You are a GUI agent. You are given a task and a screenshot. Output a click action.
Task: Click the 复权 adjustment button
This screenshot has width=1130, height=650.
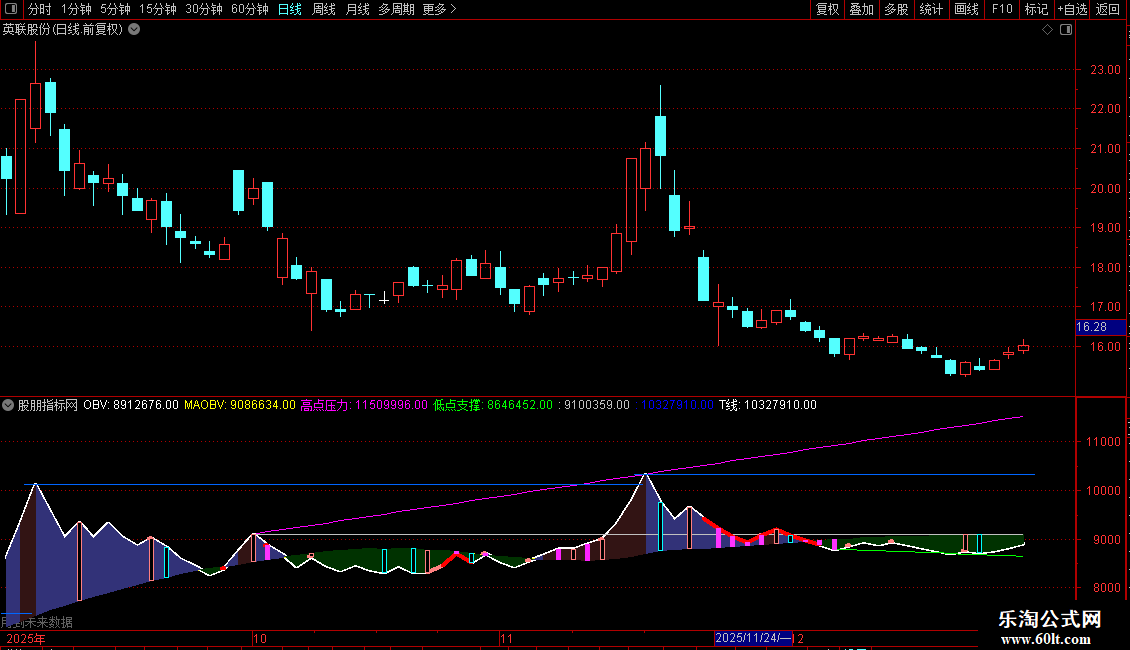[x=827, y=9]
